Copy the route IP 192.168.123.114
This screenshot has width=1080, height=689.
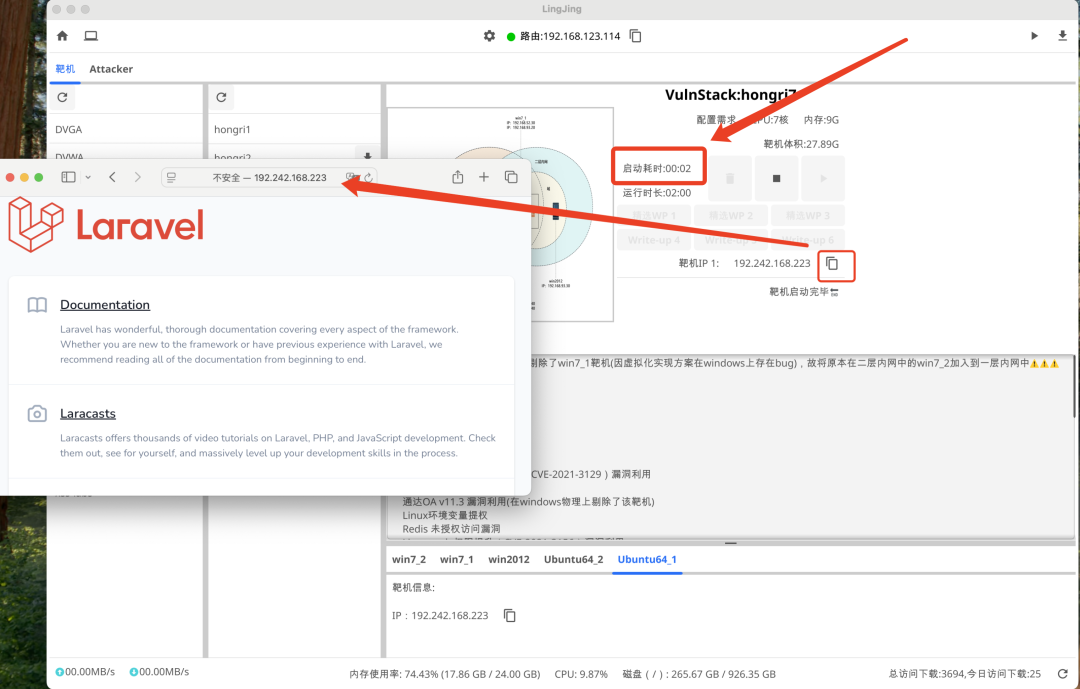636,36
